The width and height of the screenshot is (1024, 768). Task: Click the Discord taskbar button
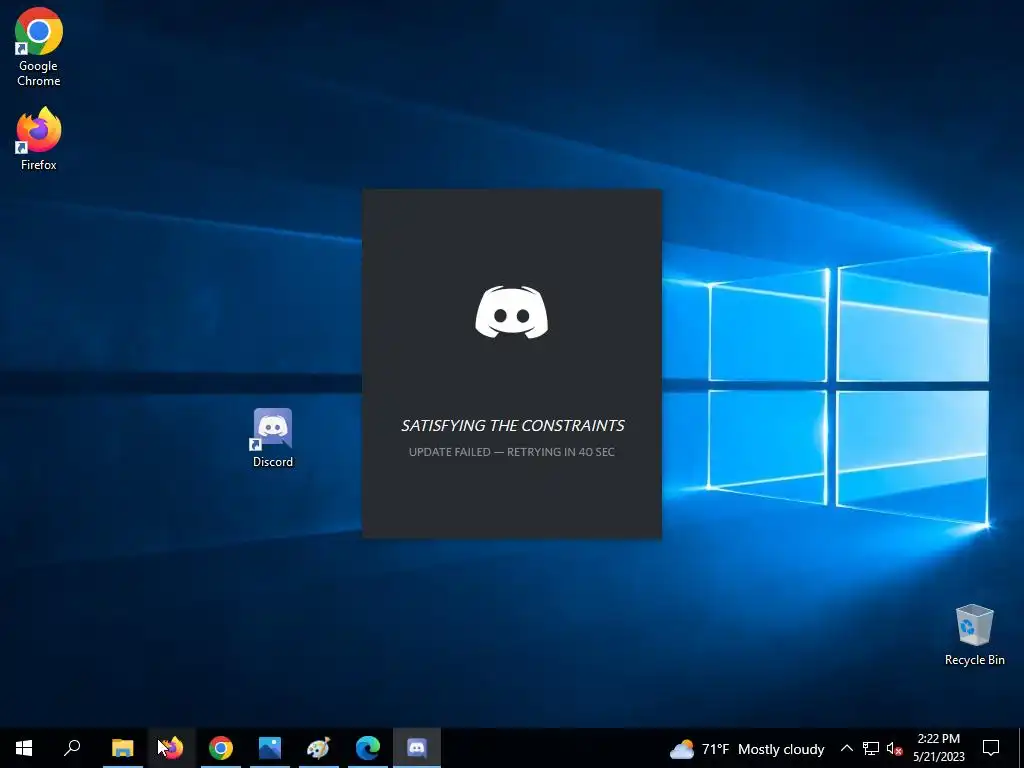[x=417, y=748]
